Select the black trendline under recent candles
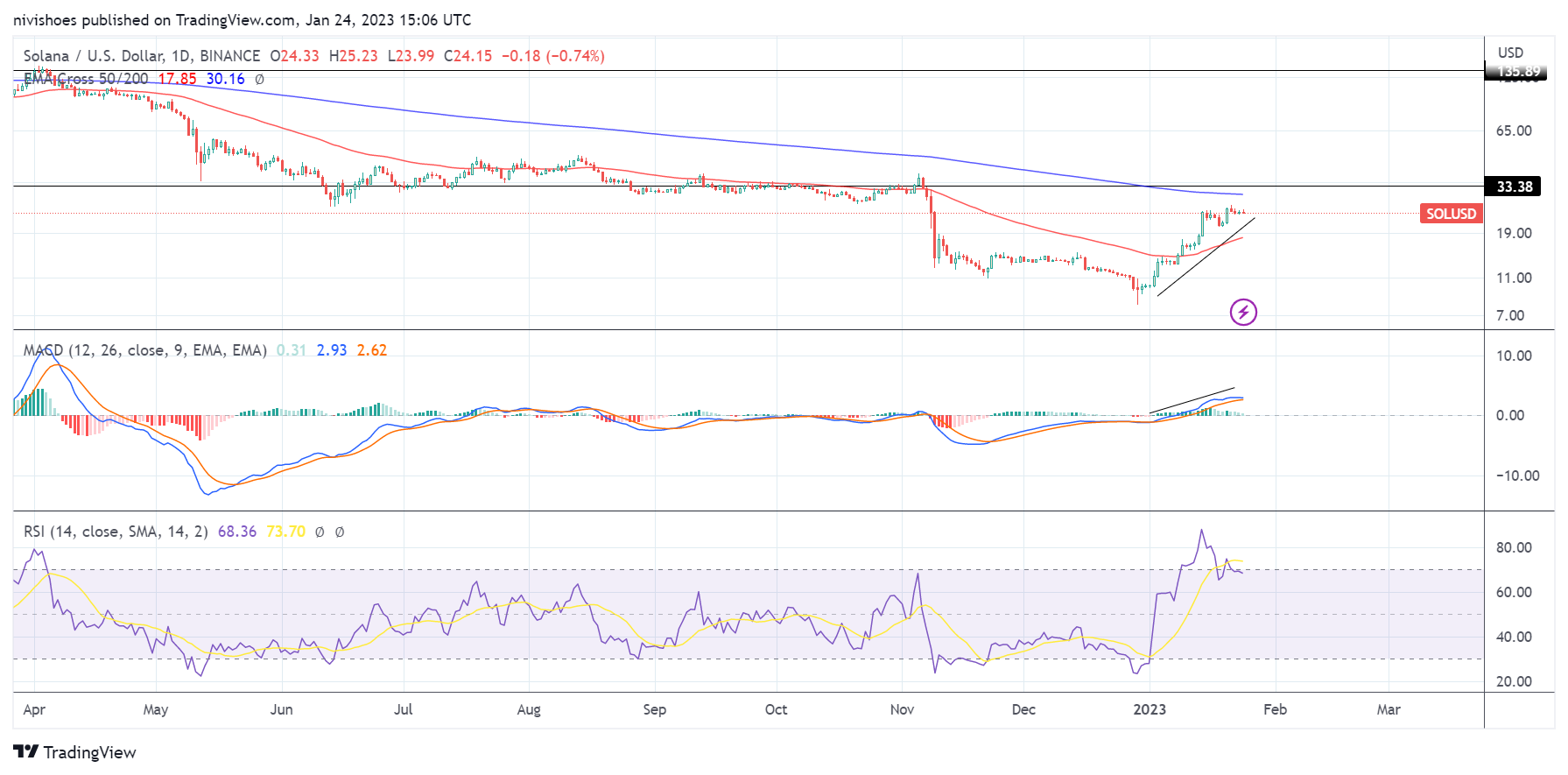The image size is (1568, 775). pyautogui.click(x=1206, y=257)
